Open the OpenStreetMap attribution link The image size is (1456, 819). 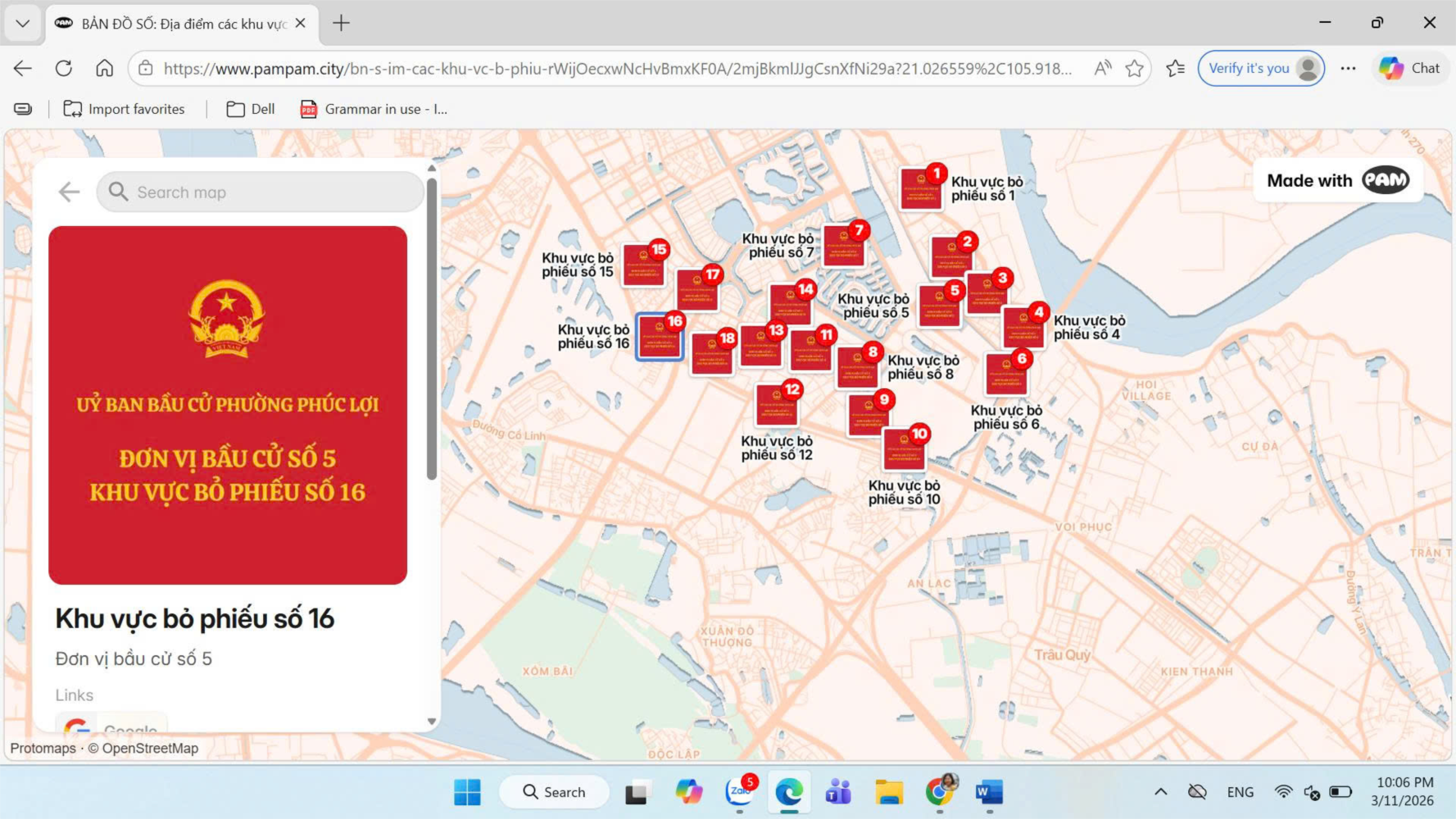(x=149, y=749)
